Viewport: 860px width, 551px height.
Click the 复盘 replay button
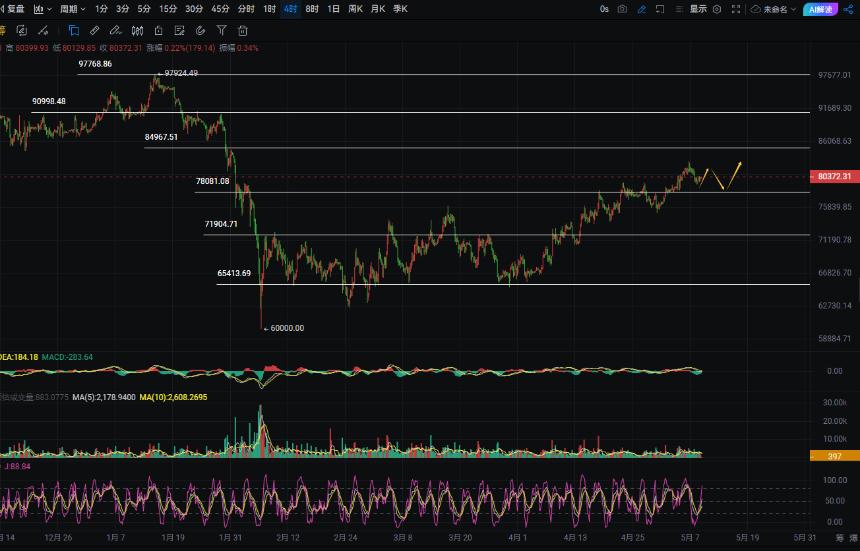(12, 9)
